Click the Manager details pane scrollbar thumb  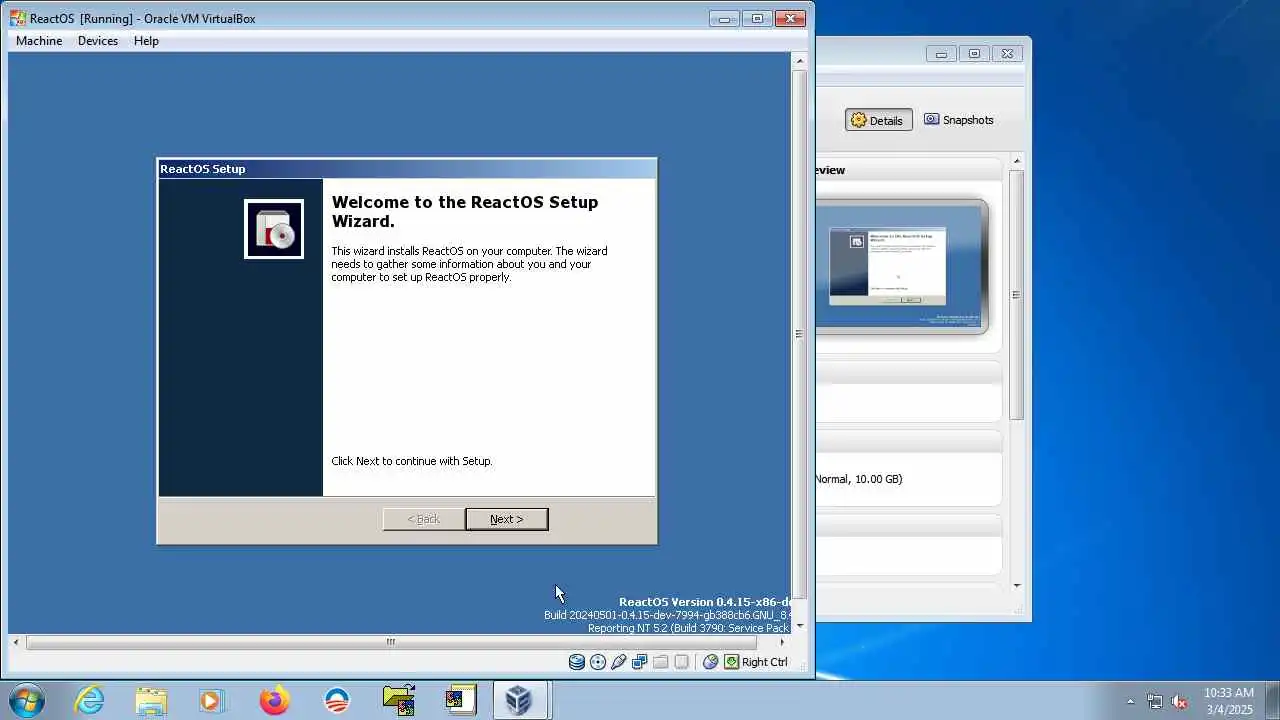(x=1017, y=295)
